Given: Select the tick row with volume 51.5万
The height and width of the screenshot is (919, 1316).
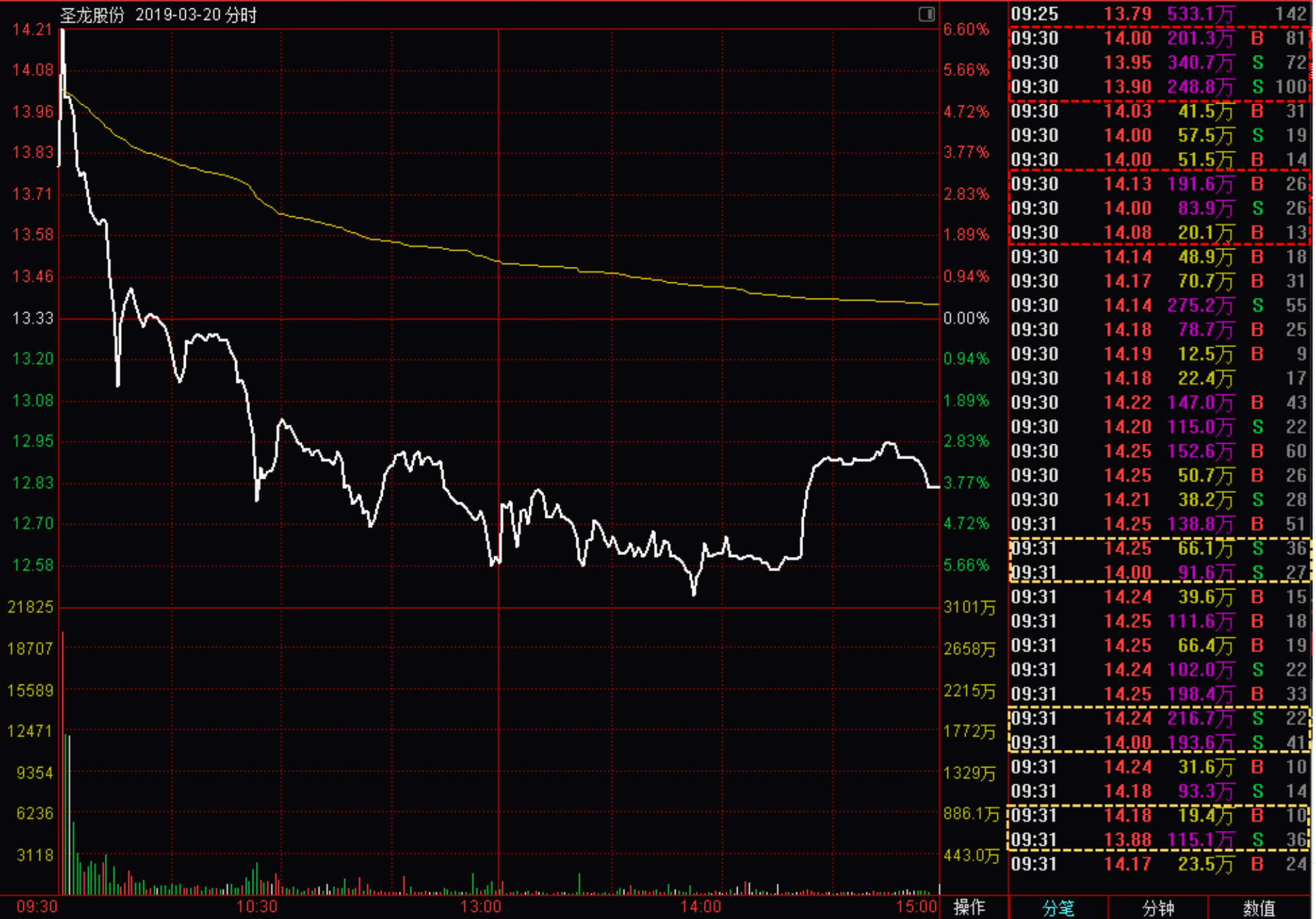Looking at the screenshot, I should coord(1159,160).
